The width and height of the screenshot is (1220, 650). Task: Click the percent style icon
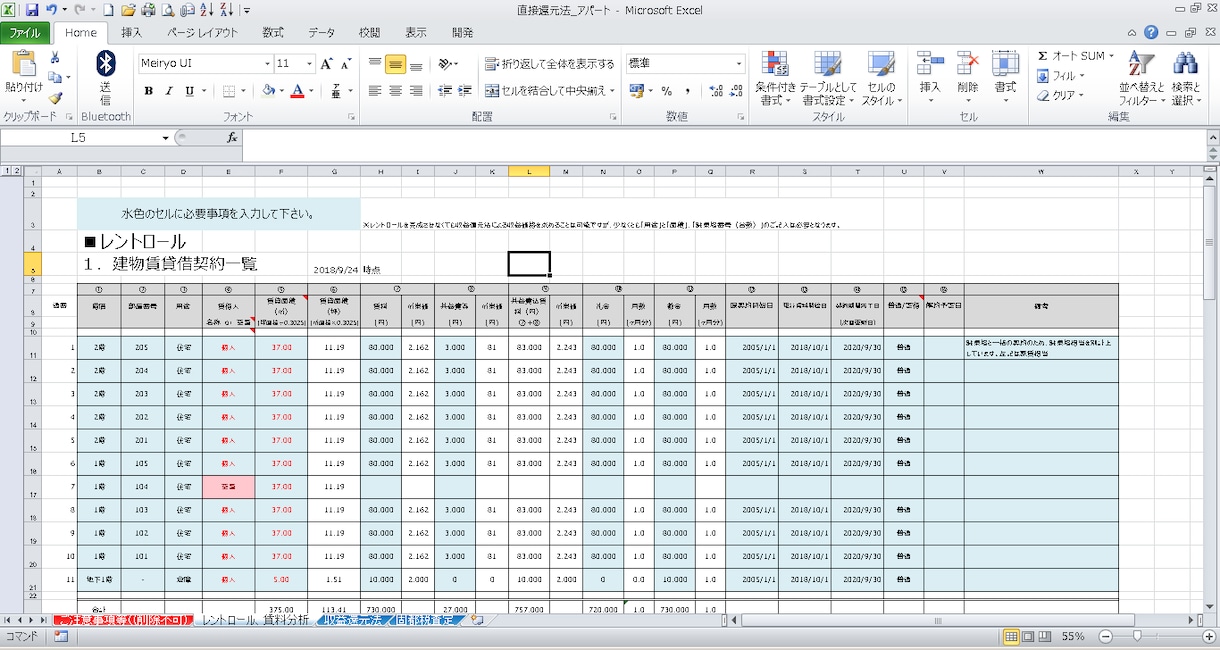tap(666, 91)
